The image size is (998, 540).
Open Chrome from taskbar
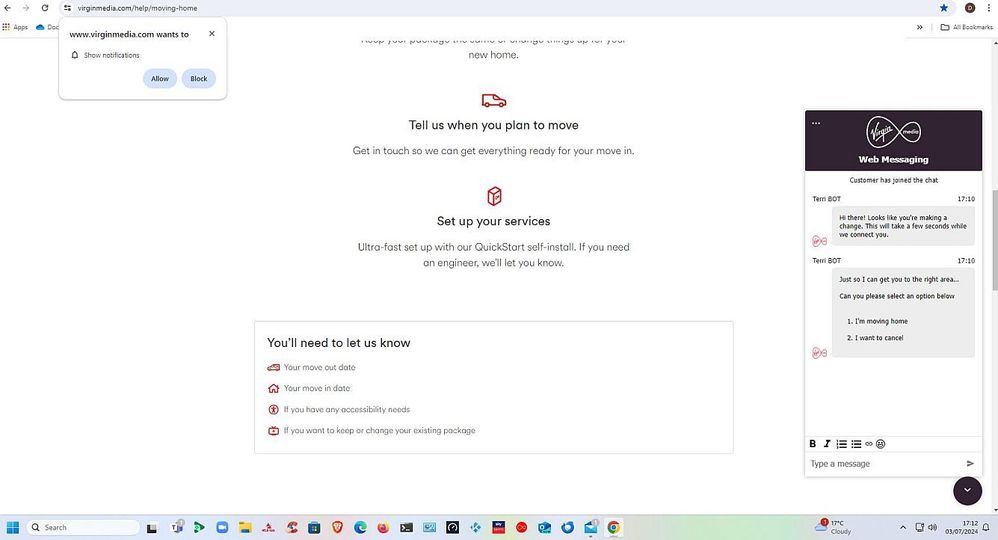point(614,527)
